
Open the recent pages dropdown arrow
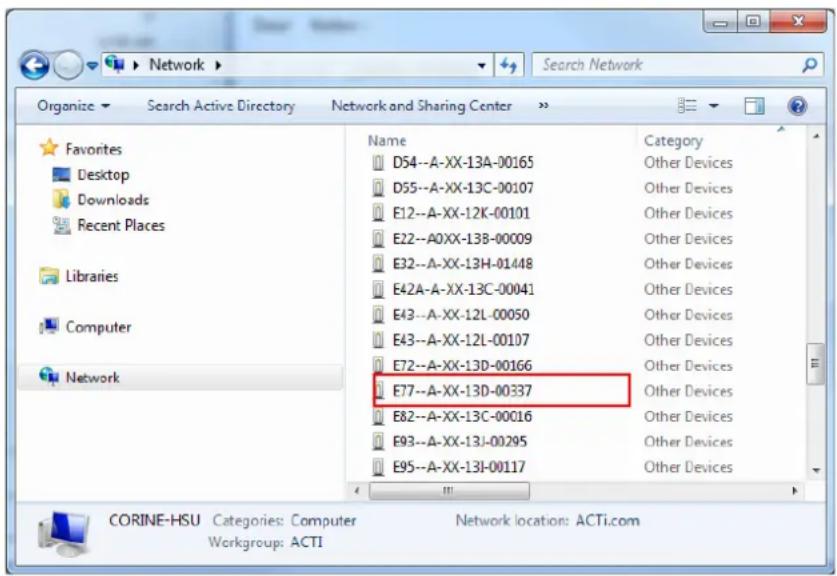point(92,66)
